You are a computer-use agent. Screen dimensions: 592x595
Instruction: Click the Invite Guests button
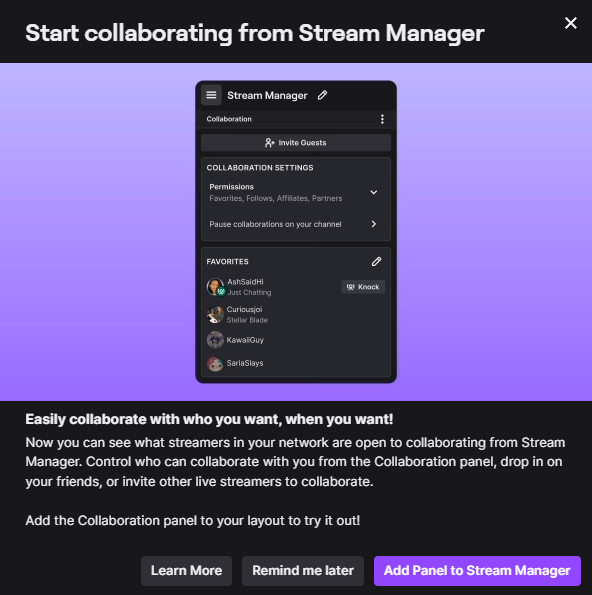pos(296,143)
